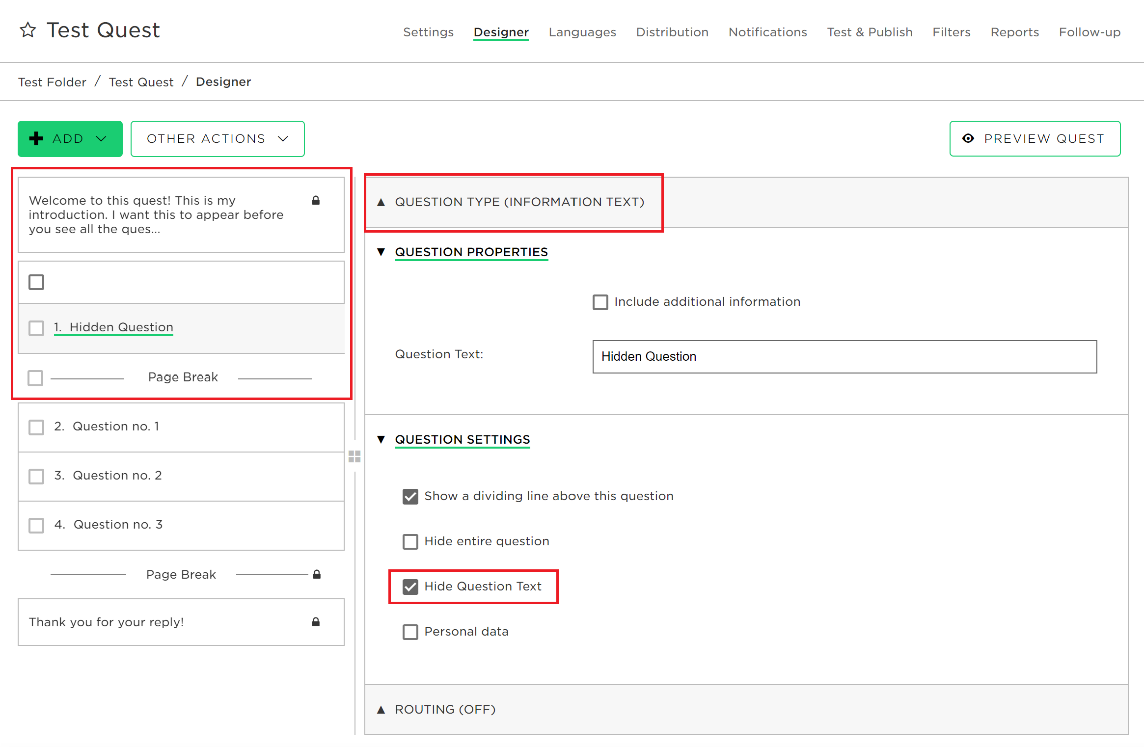Screen dimensions: 1144x747
Task: Open the Reports tab
Action: pyautogui.click(x=1015, y=32)
